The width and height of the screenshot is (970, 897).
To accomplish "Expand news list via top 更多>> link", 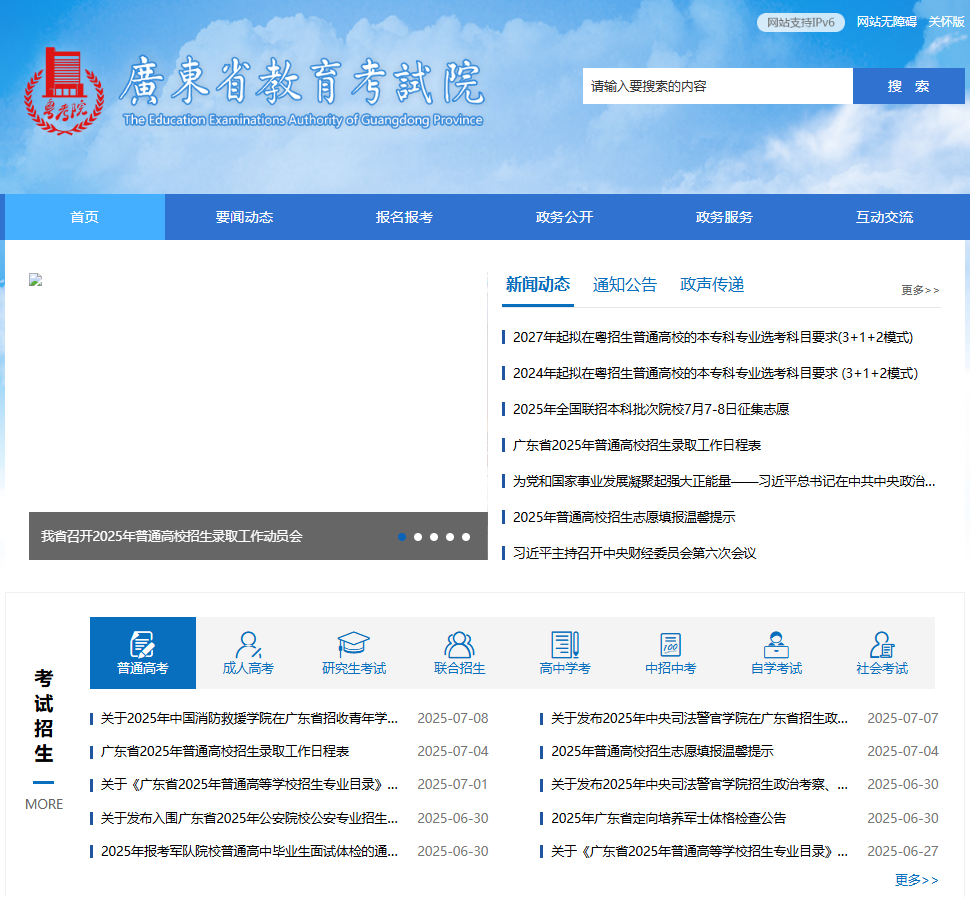I will 920,290.
